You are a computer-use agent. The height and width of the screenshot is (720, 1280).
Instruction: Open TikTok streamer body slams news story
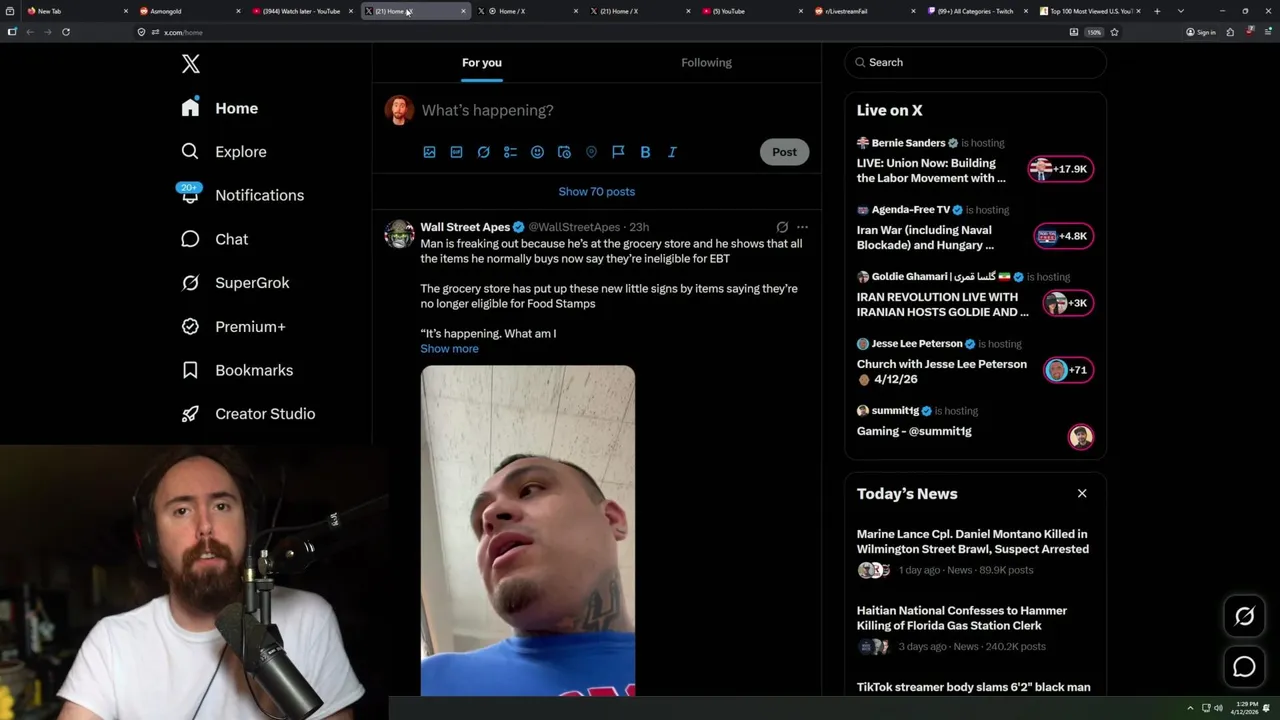coord(974,687)
